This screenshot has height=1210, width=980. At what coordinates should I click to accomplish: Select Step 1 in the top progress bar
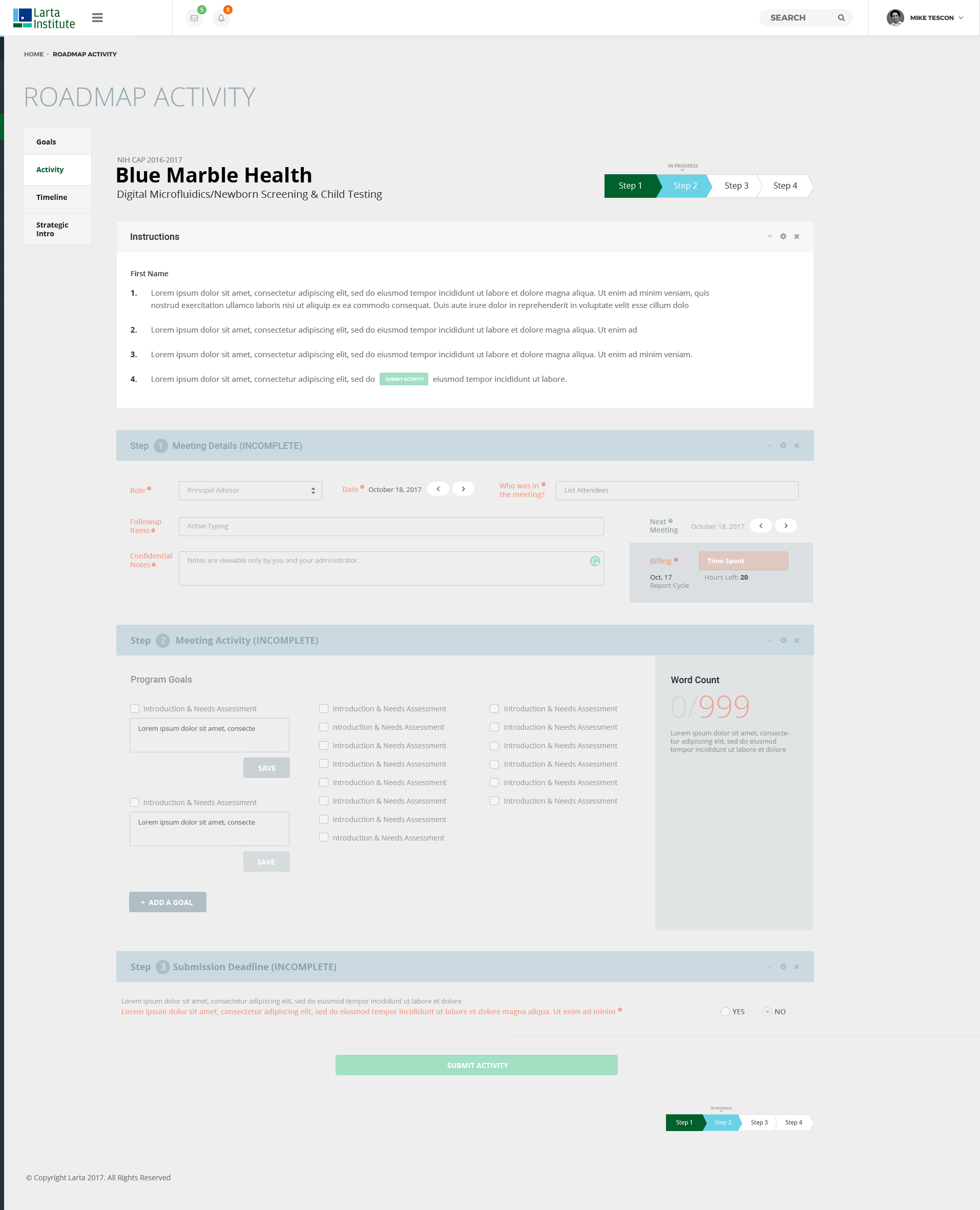click(x=630, y=186)
